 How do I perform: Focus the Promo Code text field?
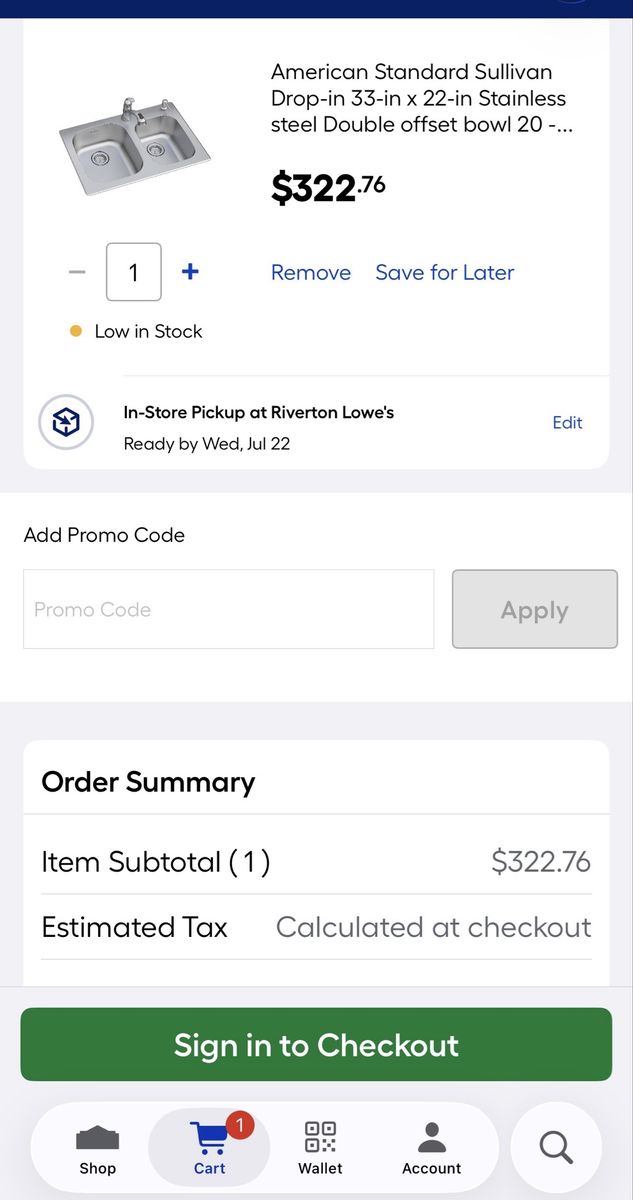229,609
